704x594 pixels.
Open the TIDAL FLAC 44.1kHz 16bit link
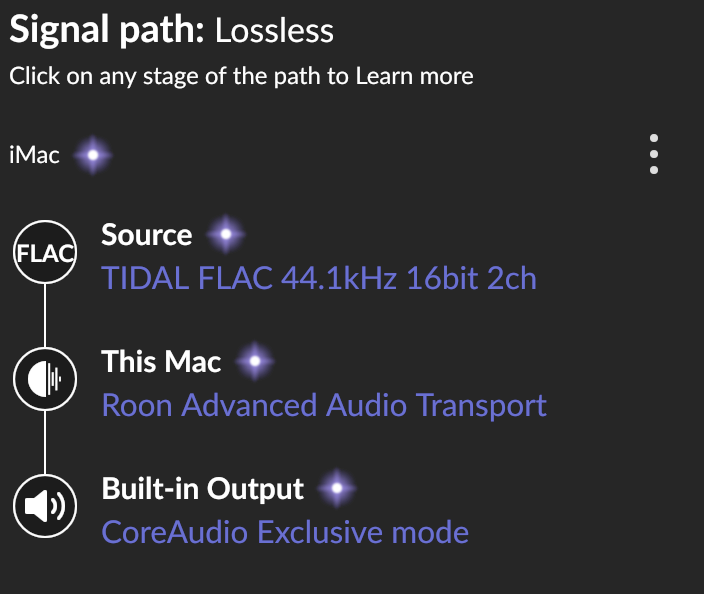coord(319,277)
